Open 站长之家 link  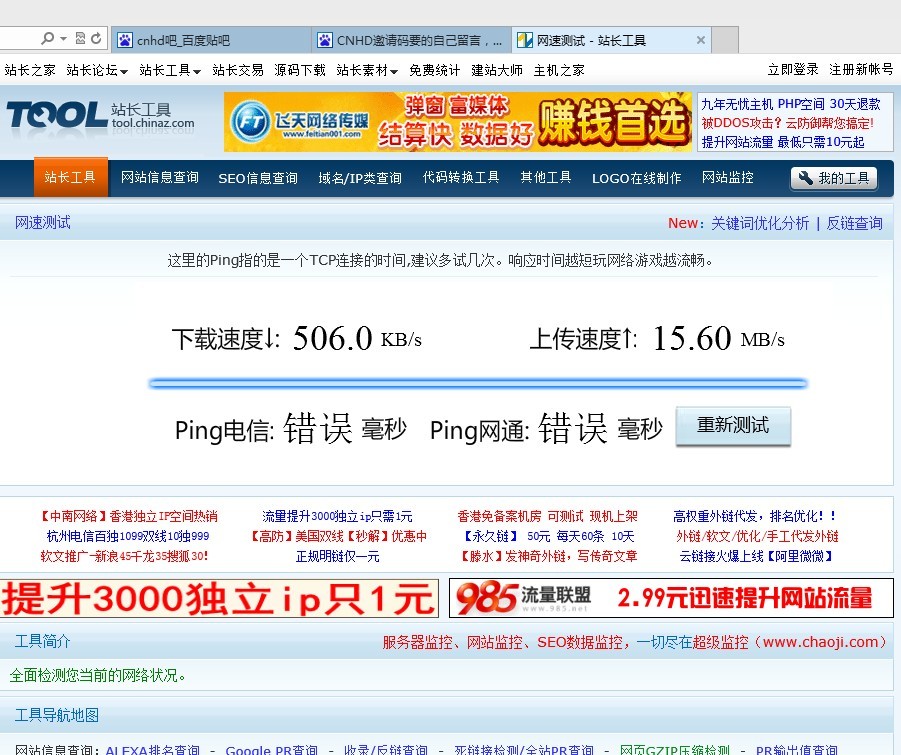coord(30,70)
